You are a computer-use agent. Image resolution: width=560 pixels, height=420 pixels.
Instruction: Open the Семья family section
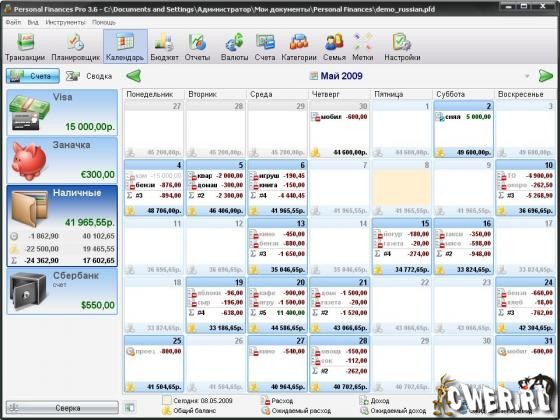point(334,47)
